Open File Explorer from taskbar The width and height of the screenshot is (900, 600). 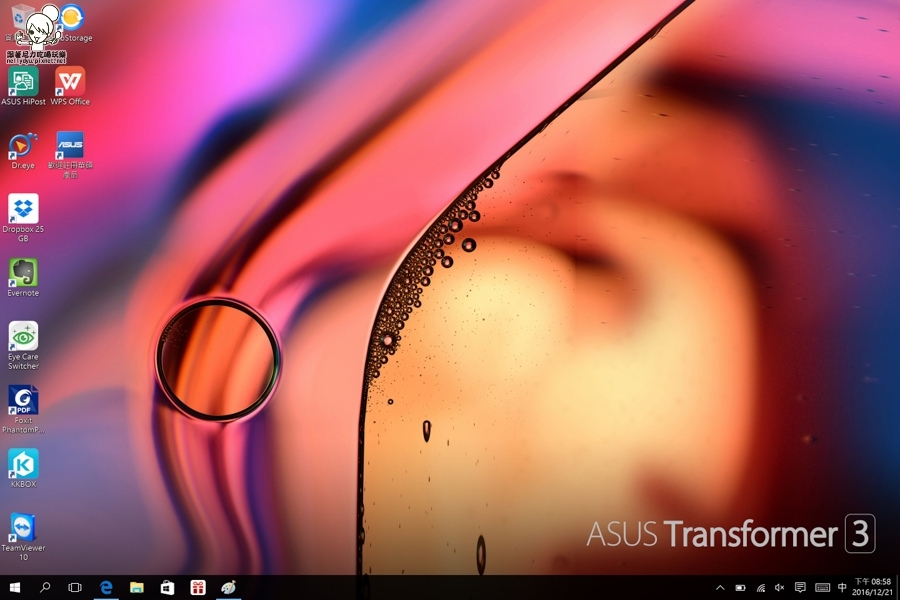pos(137,587)
